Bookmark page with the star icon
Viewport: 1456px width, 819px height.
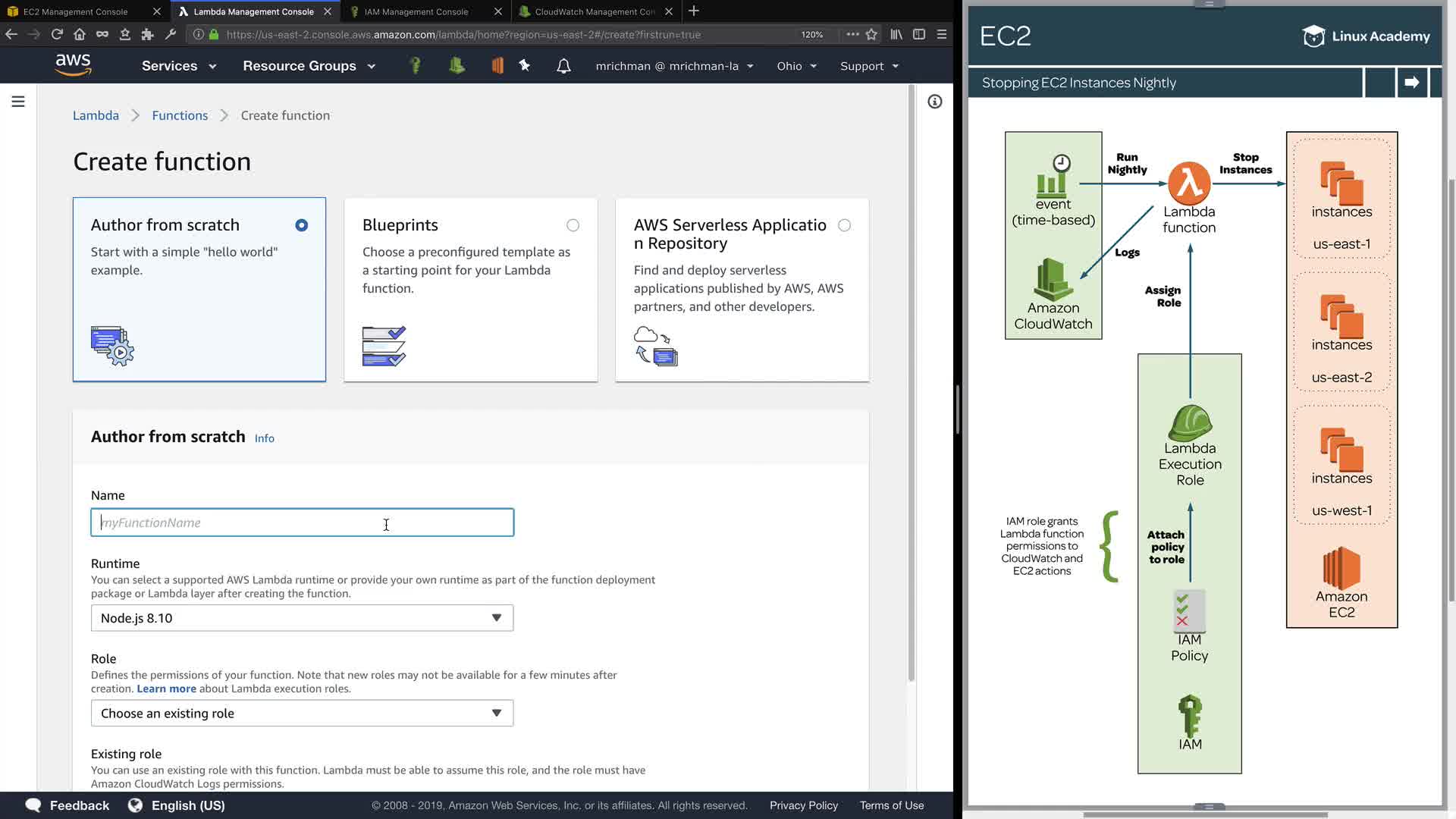(x=871, y=34)
